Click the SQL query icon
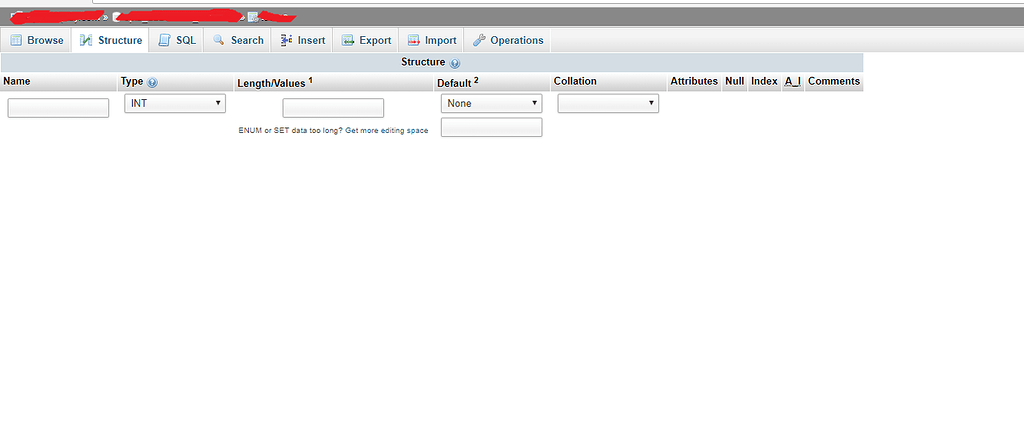Screen dimensions: 1024x428 [x=164, y=40]
